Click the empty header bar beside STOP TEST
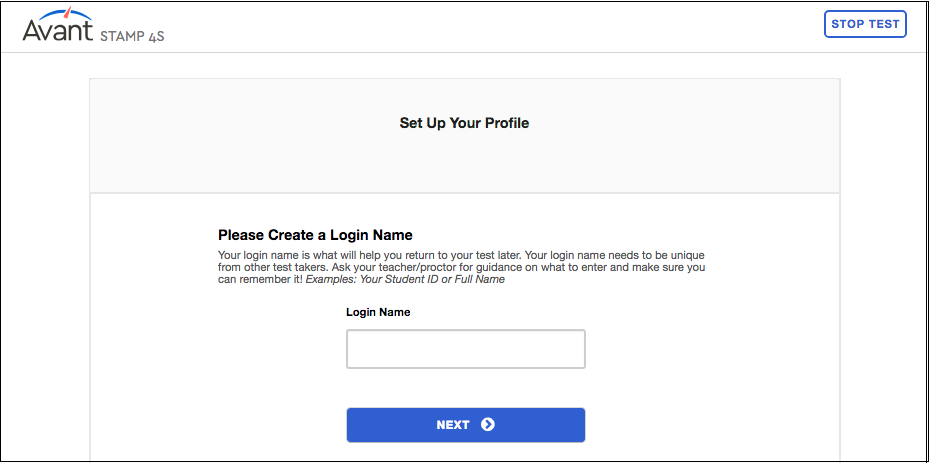 click(x=492, y=27)
